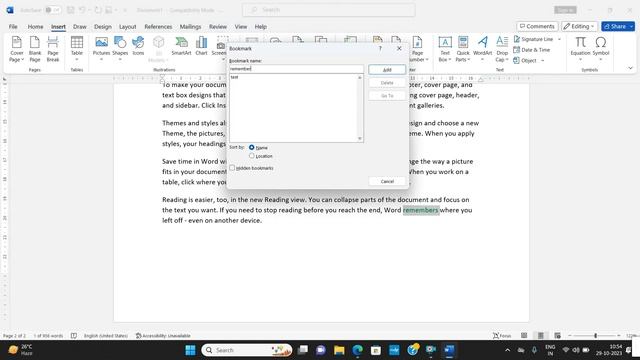The height and width of the screenshot is (360, 640).
Task: Insert Icons from the ribbon
Action: click(x=138, y=46)
